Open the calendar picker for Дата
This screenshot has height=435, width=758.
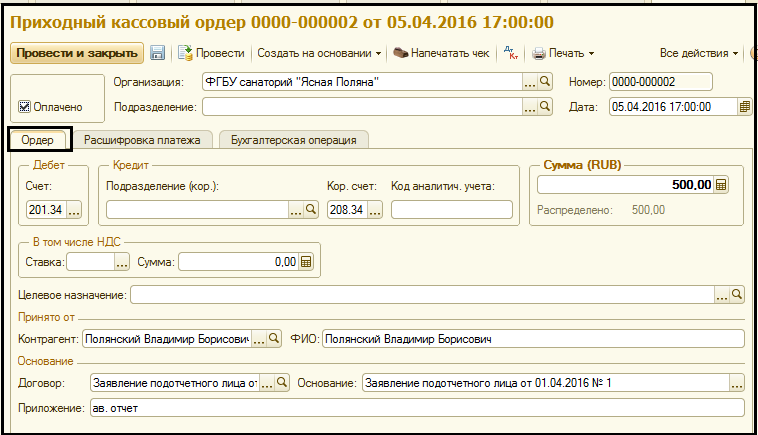tap(744, 107)
